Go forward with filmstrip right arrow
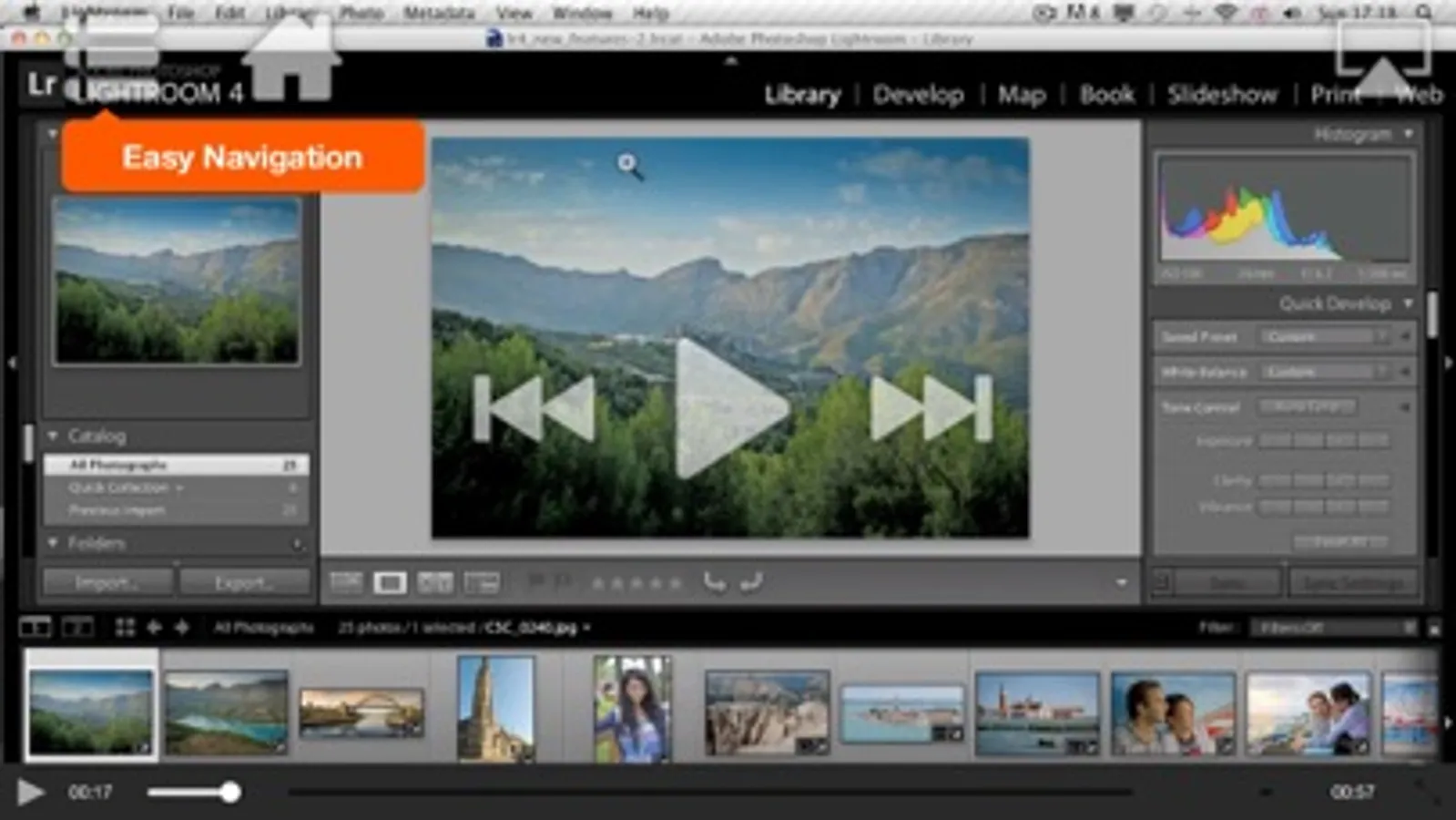Viewport: 1456px width, 820px height. click(181, 627)
